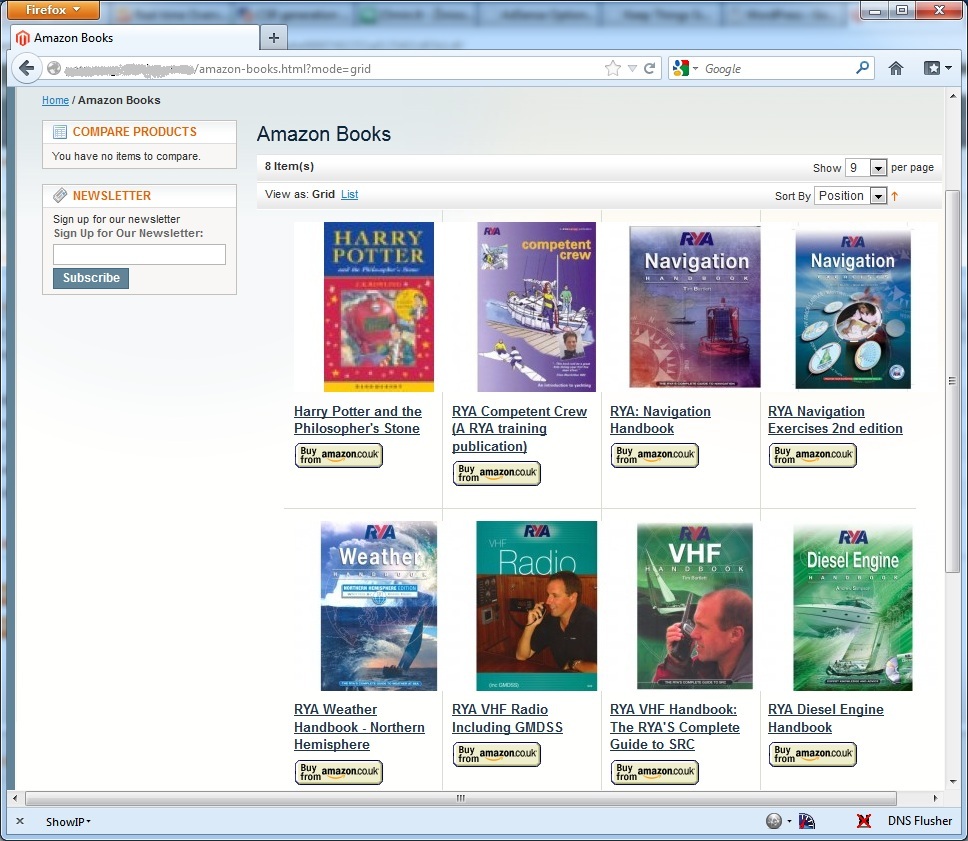
Task: Buy Harry Potter from amazon.co.uk button
Action: tap(339, 455)
